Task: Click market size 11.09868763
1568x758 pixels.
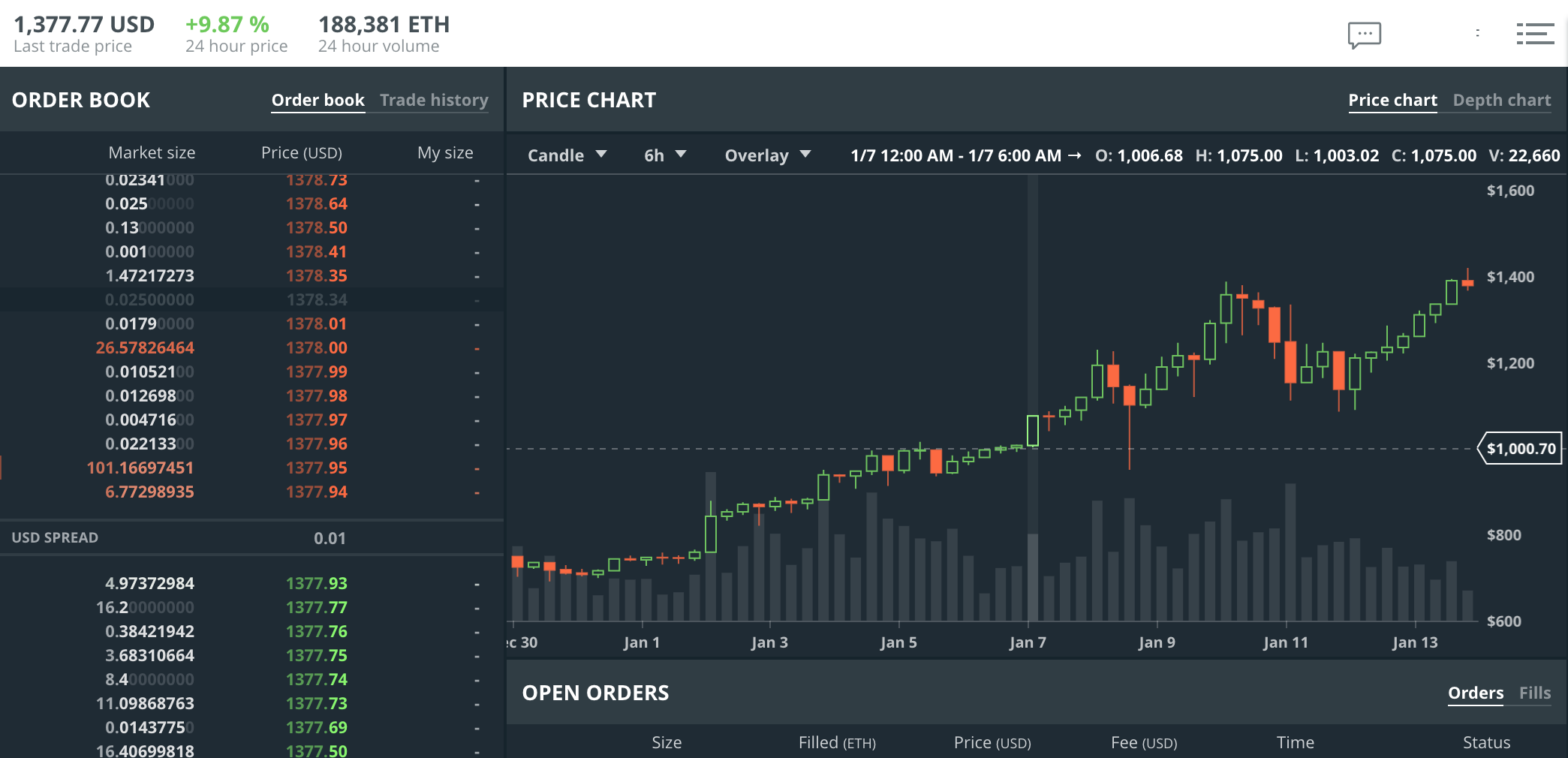Action: tap(145, 703)
